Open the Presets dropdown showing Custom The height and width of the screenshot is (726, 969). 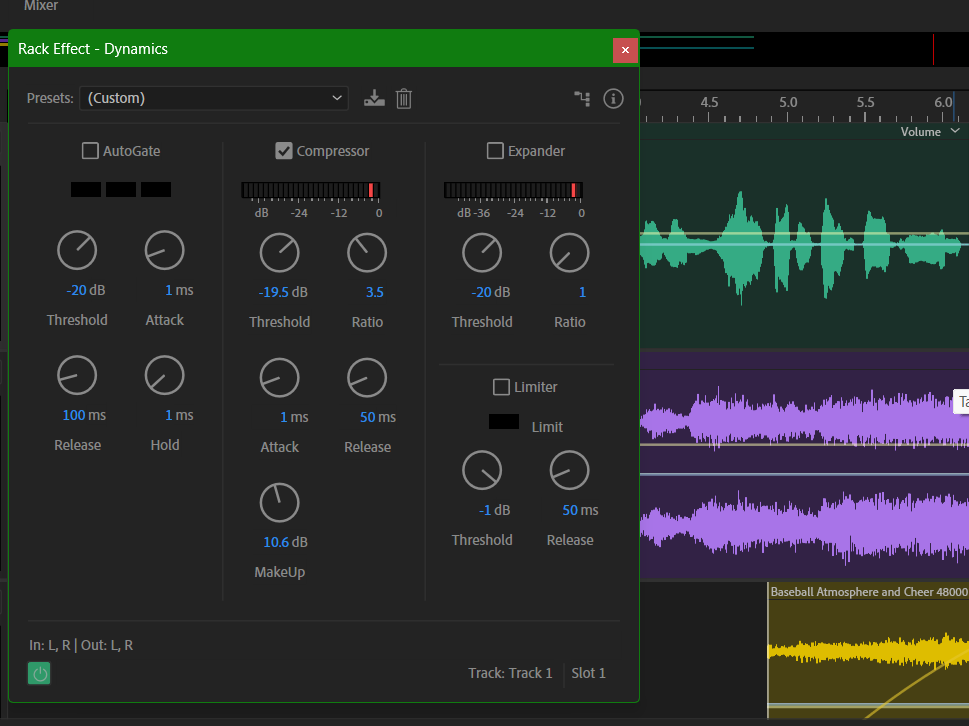click(x=213, y=98)
